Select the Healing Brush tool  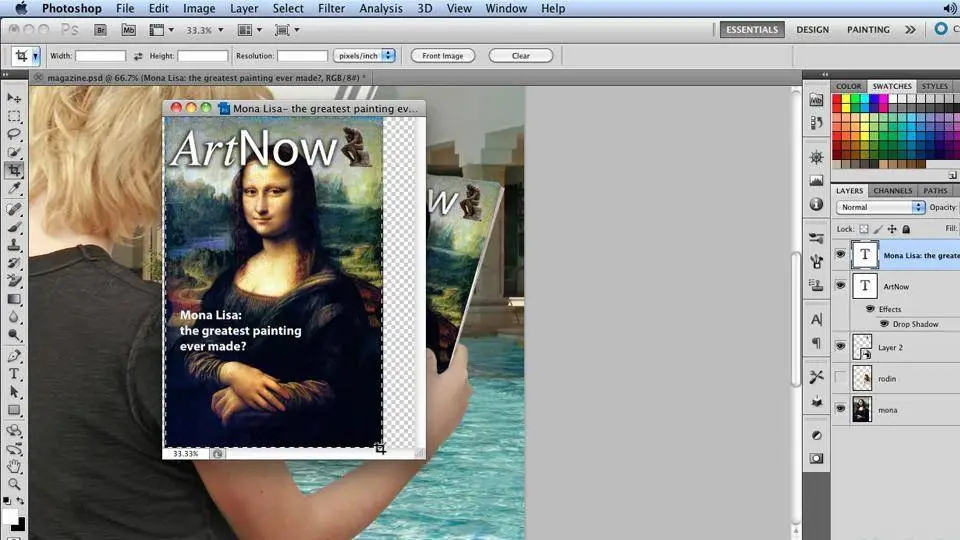[13, 209]
